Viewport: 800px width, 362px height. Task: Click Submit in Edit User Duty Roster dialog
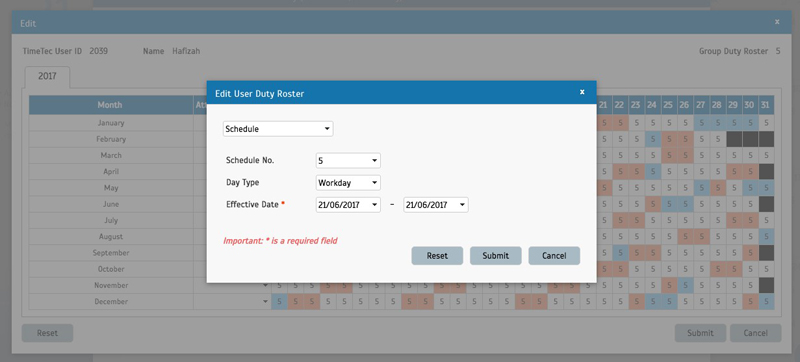(495, 256)
